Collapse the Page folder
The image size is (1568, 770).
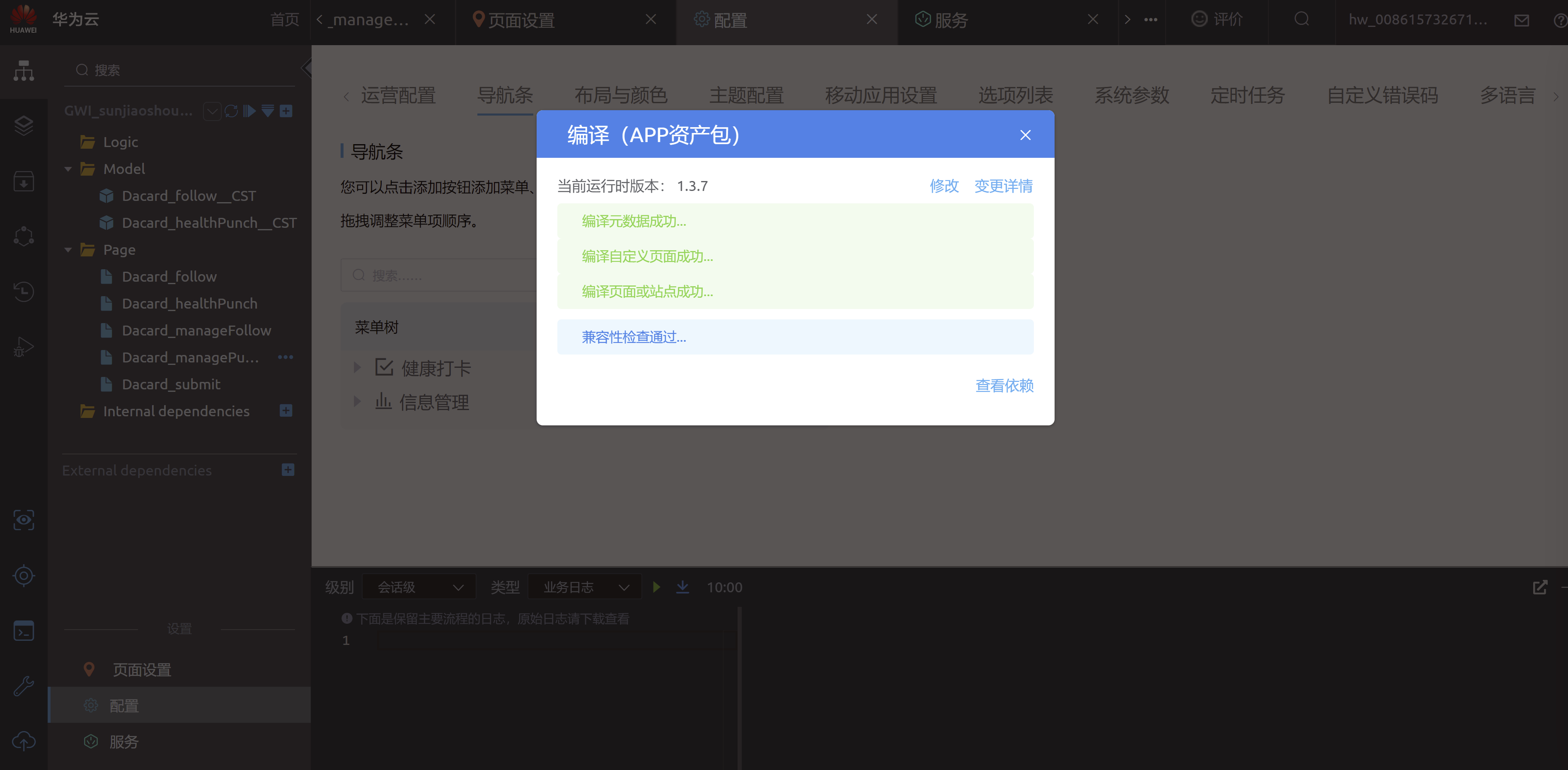coord(68,250)
